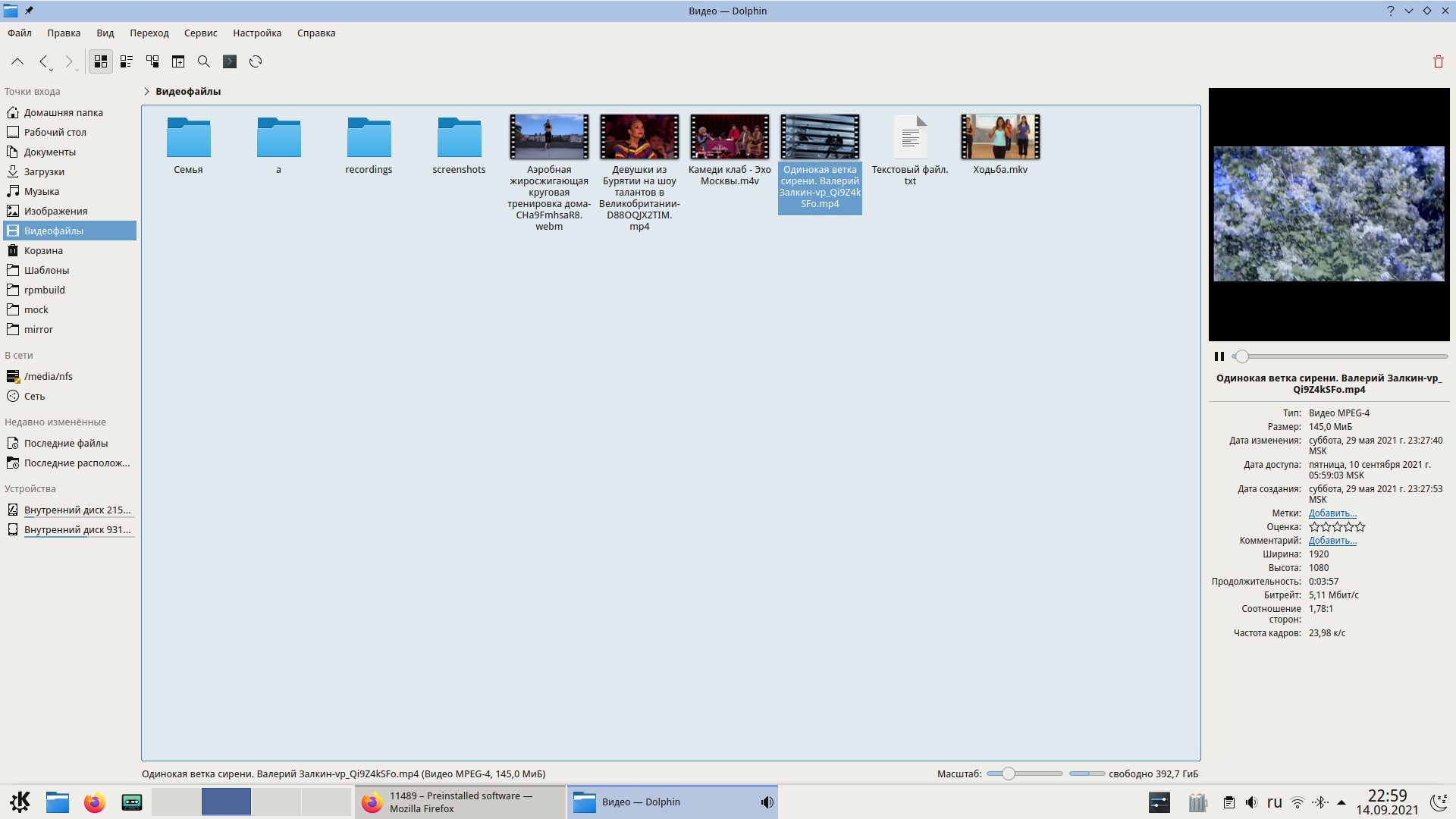Viewport: 1456px width, 819px height.
Task: Click Добавить link next to Комментарий
Action: tap(1332, 541)
